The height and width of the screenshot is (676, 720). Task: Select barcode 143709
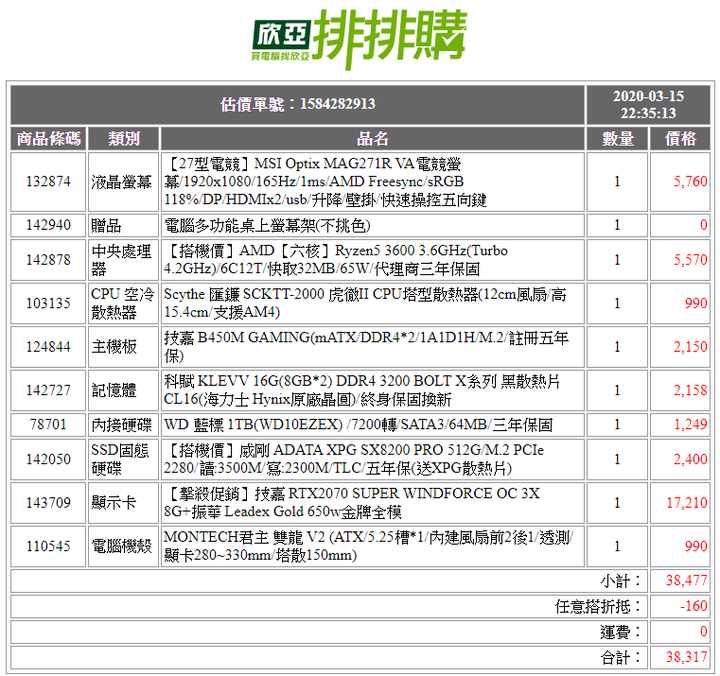48,503
